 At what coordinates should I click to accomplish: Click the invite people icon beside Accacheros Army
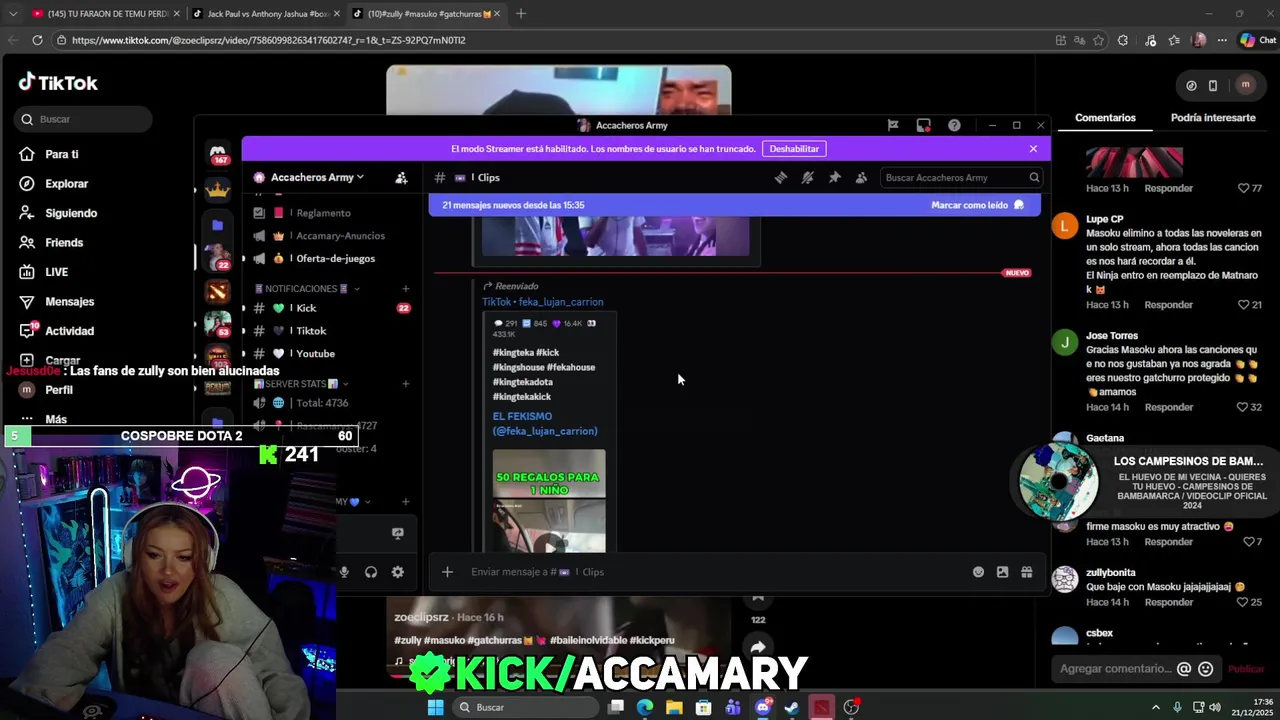(401, 177)
